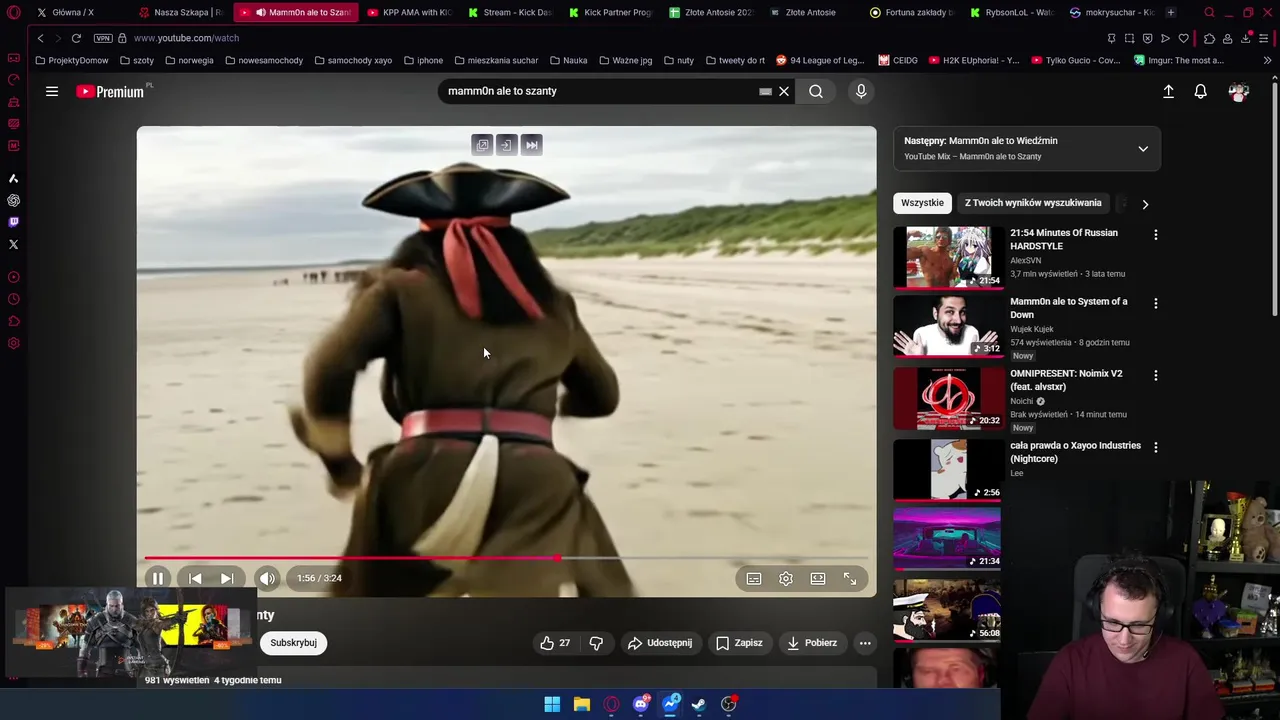Open the upload/create icon in YouTube header
The height and width of the screenshot is (720, 1280).
[x=1168, y=91]
